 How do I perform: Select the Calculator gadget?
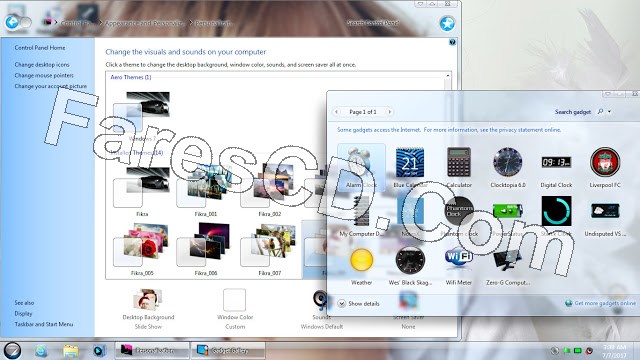(x=459, y=167)
